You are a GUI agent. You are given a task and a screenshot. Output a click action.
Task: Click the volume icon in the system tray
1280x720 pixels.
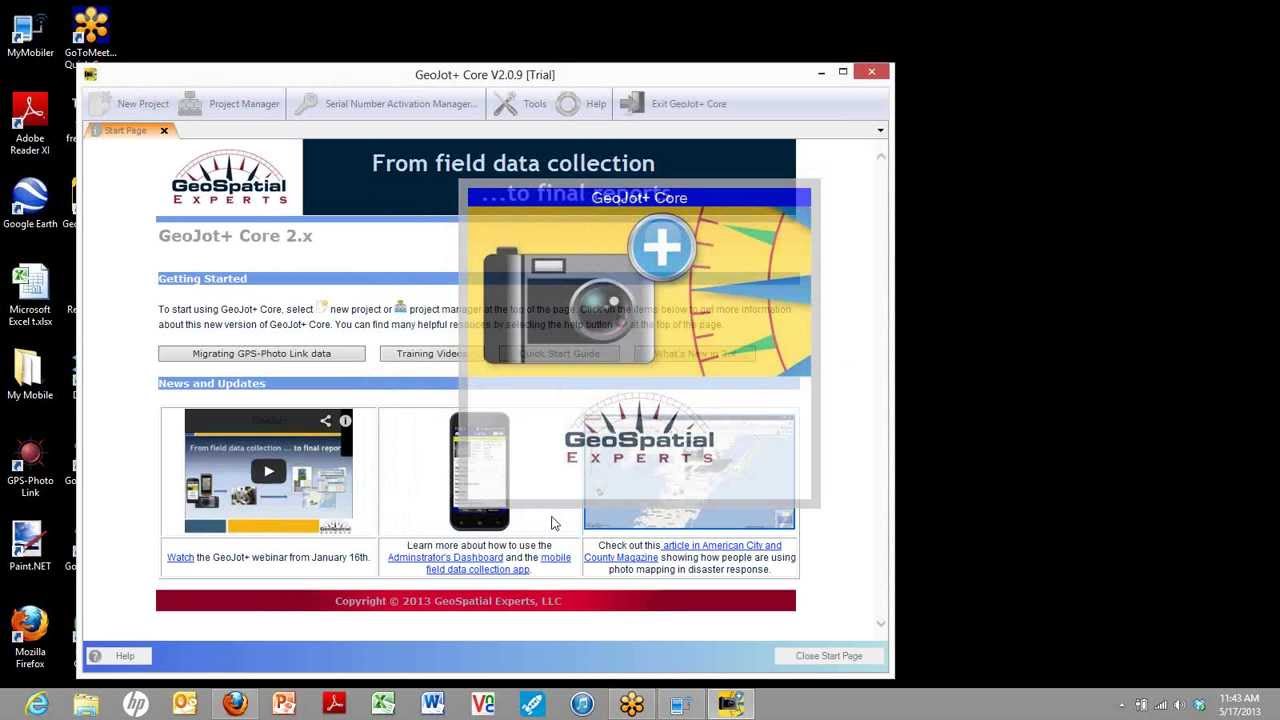pyautogui.click(x=1179, y=705)
